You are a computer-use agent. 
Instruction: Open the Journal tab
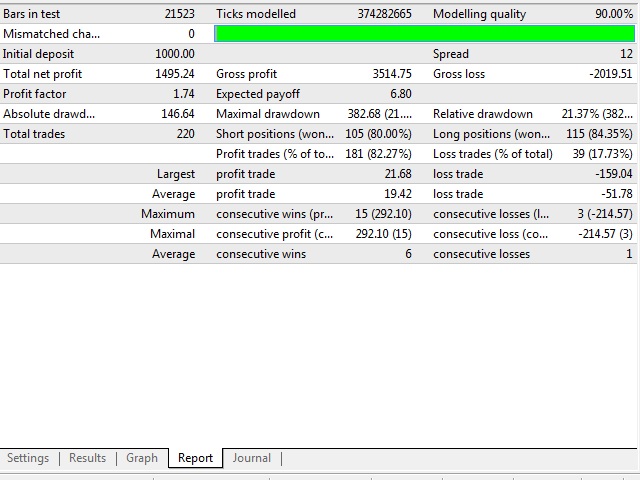click(x=251, y=458)
